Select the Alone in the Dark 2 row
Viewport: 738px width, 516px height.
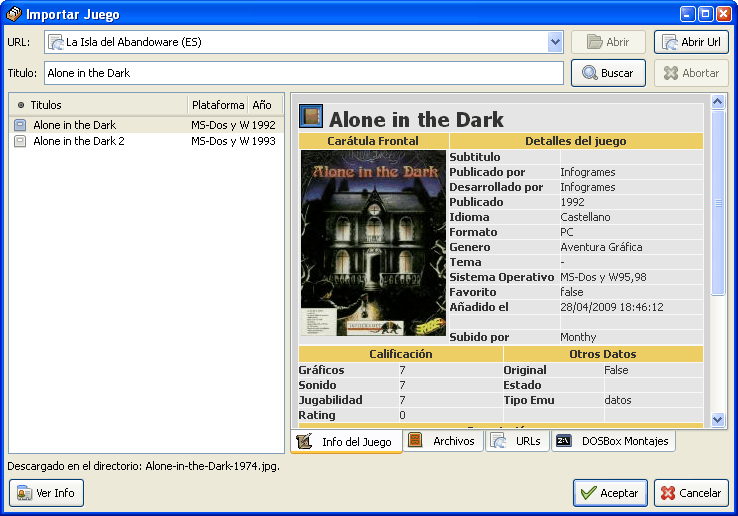(146, 141)
